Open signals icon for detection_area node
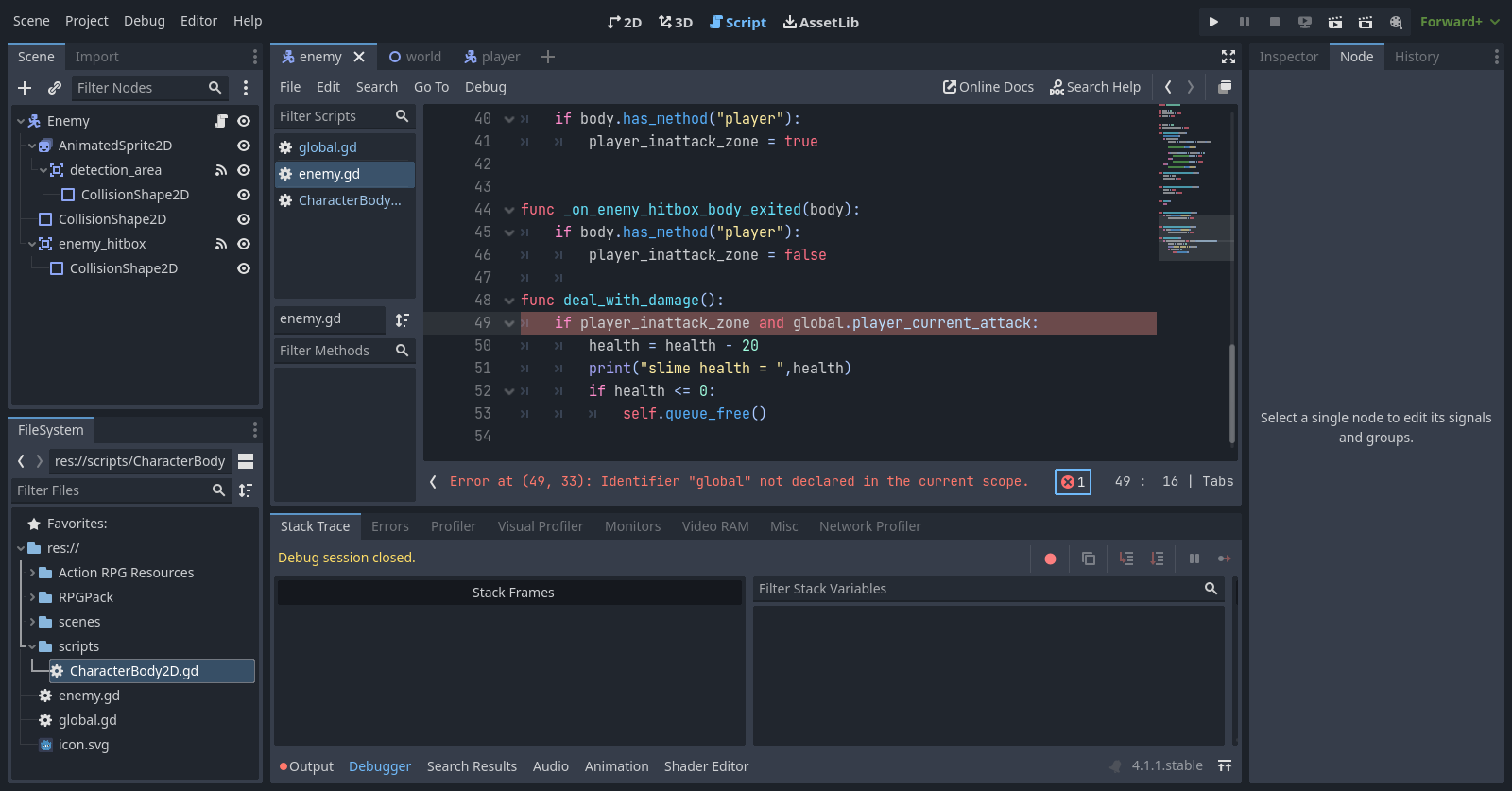The image size is (1512, 791). [221, 170]
